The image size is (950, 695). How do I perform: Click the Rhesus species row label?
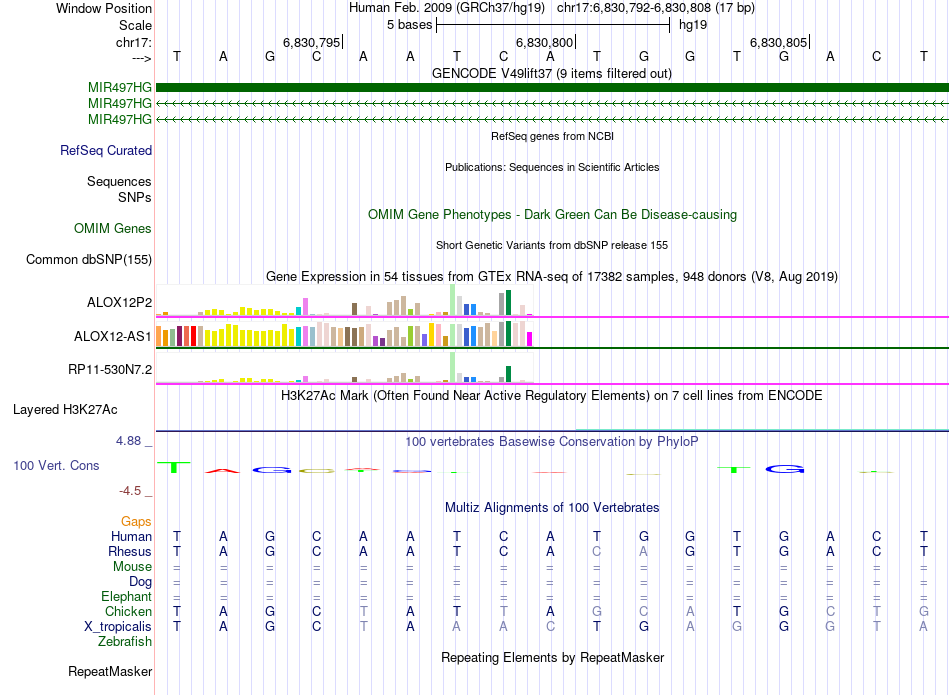[130, 551]
